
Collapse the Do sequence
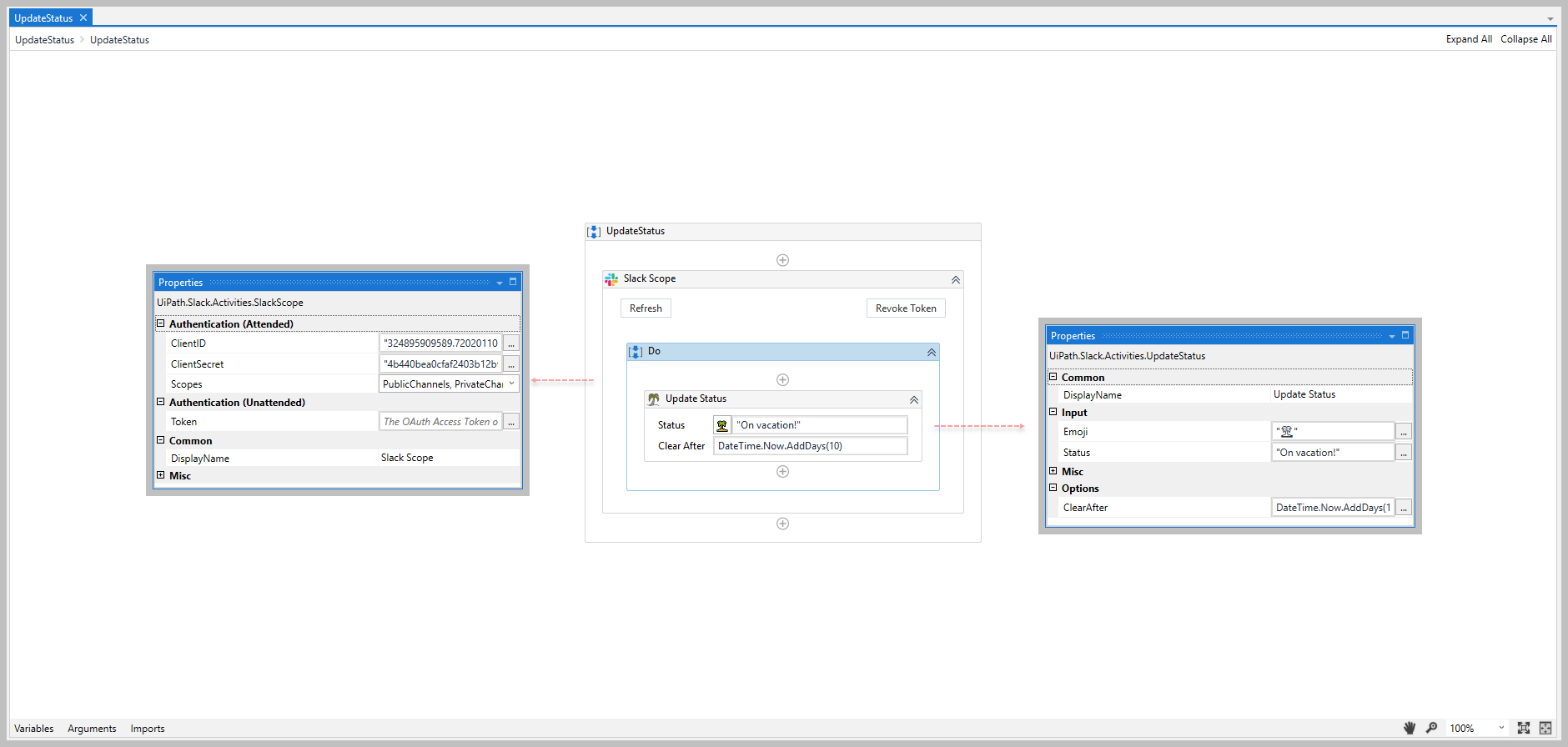point(932,353)
